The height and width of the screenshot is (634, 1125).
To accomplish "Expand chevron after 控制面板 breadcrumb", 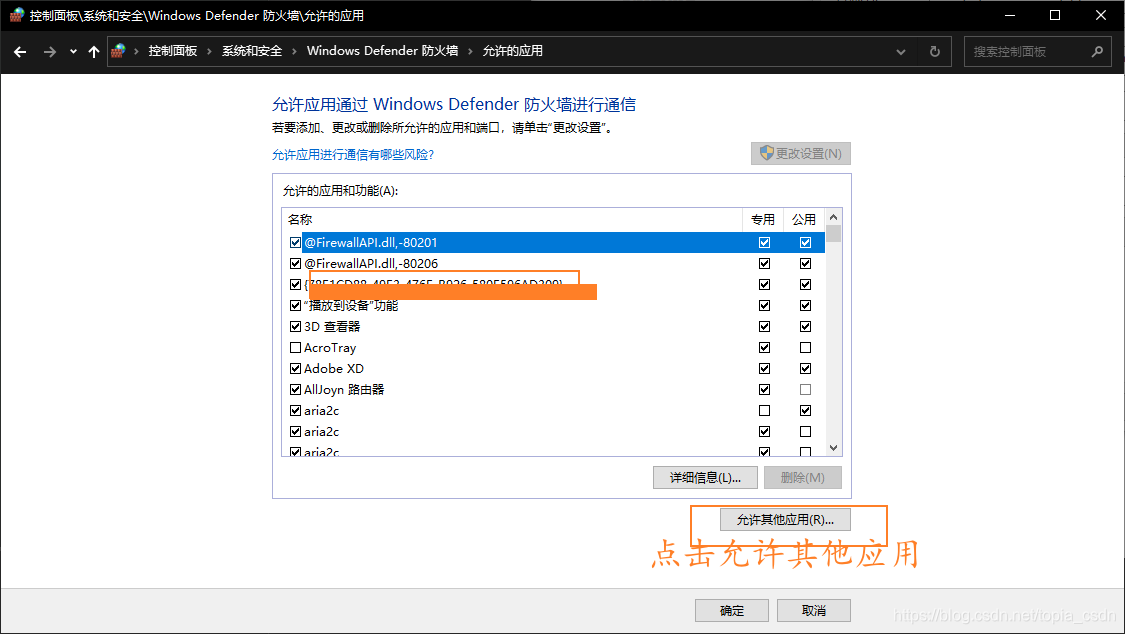I will coord(210,52).
